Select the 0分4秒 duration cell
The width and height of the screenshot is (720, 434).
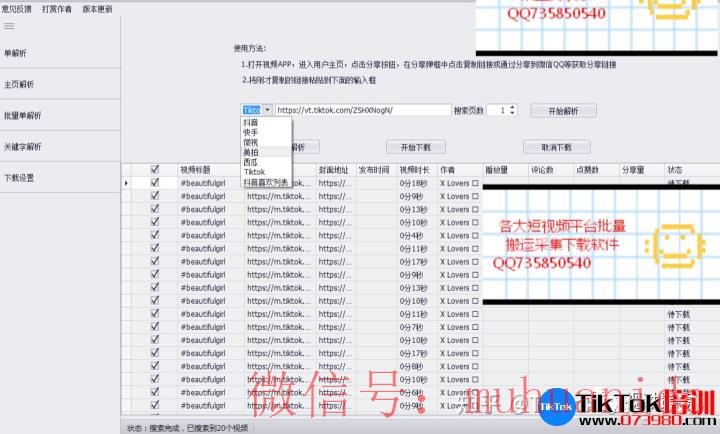[417, 236]
